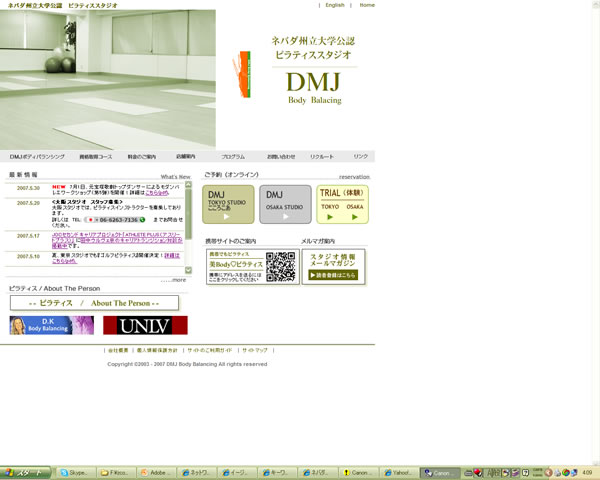The height and width of the screenshot is (480, 600).
Task: Open the Windows Start (スタート) button
Action: pyautogui.click(x=25, y=473)
